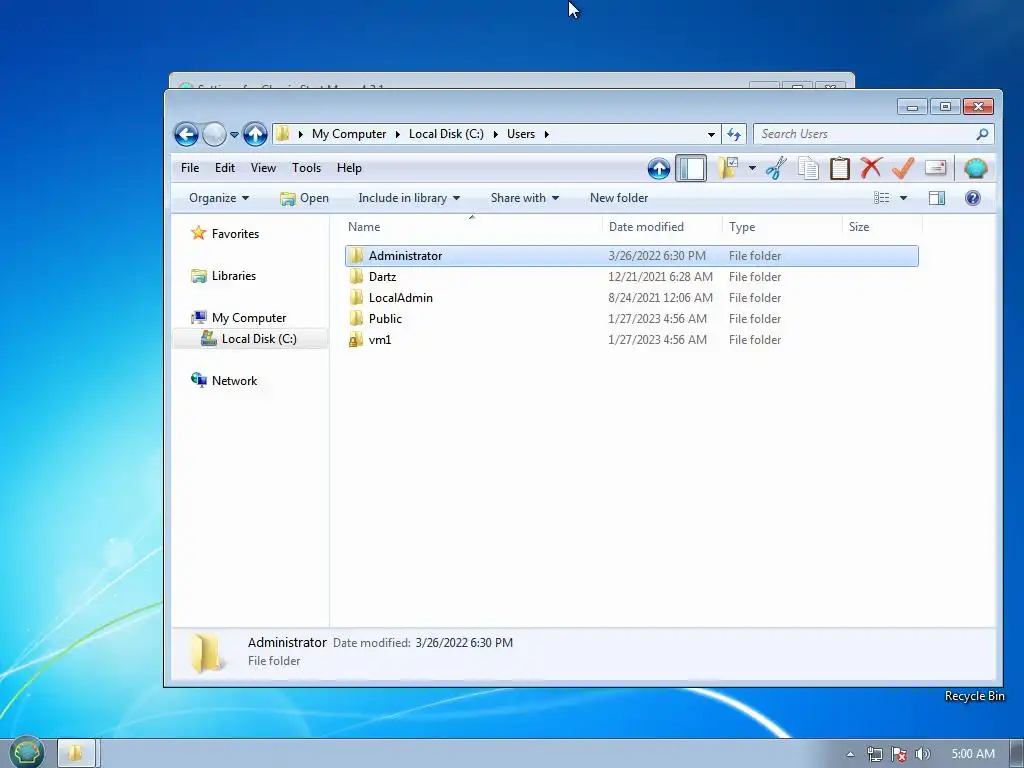Select Favorites in the navigation pane
This screenshot has height=768, width=1024.
(x=235, y=234)
